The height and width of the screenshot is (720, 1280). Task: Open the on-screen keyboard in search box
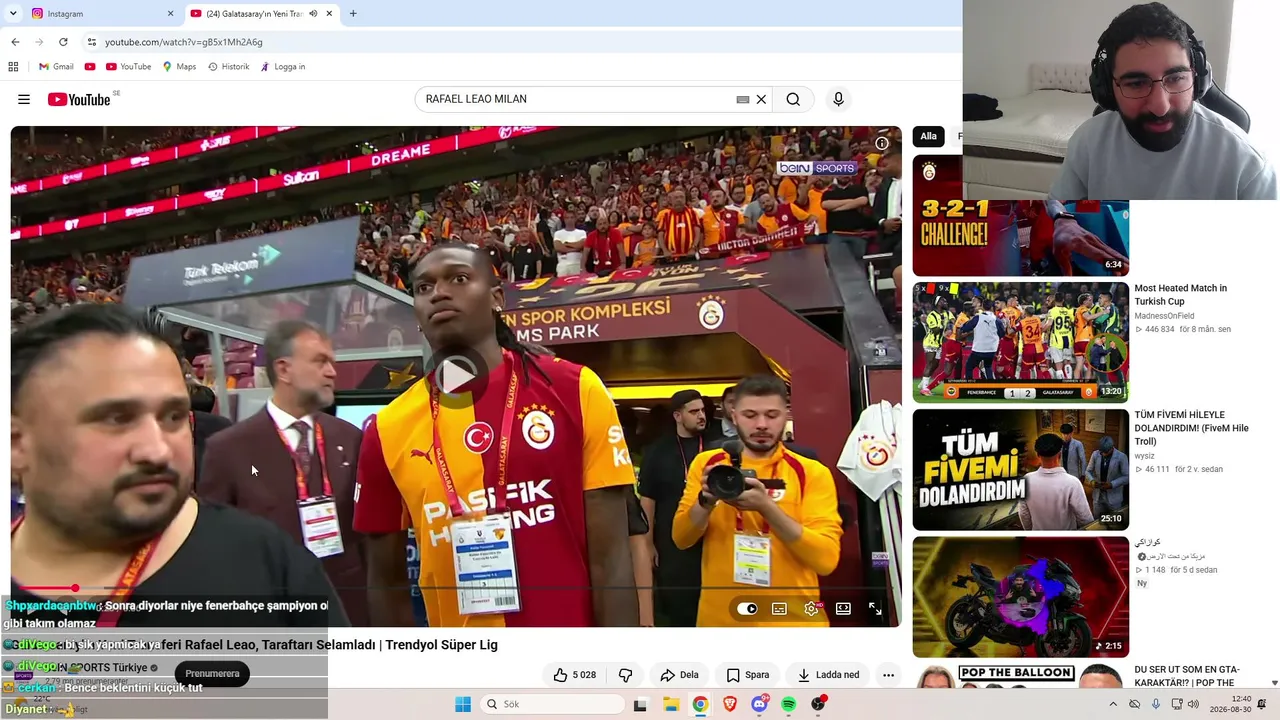pos(743,99)
